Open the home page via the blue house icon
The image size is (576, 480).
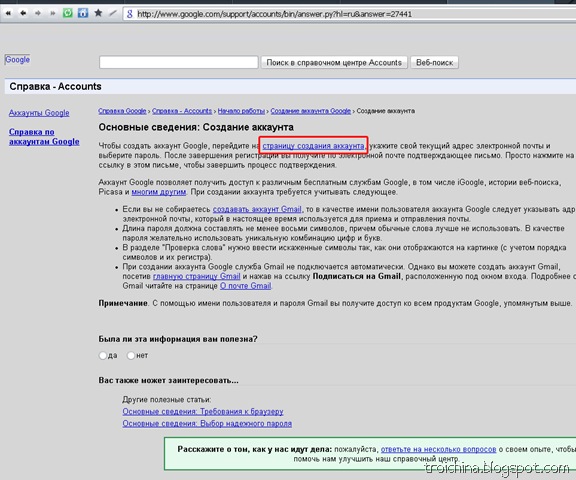83,13
